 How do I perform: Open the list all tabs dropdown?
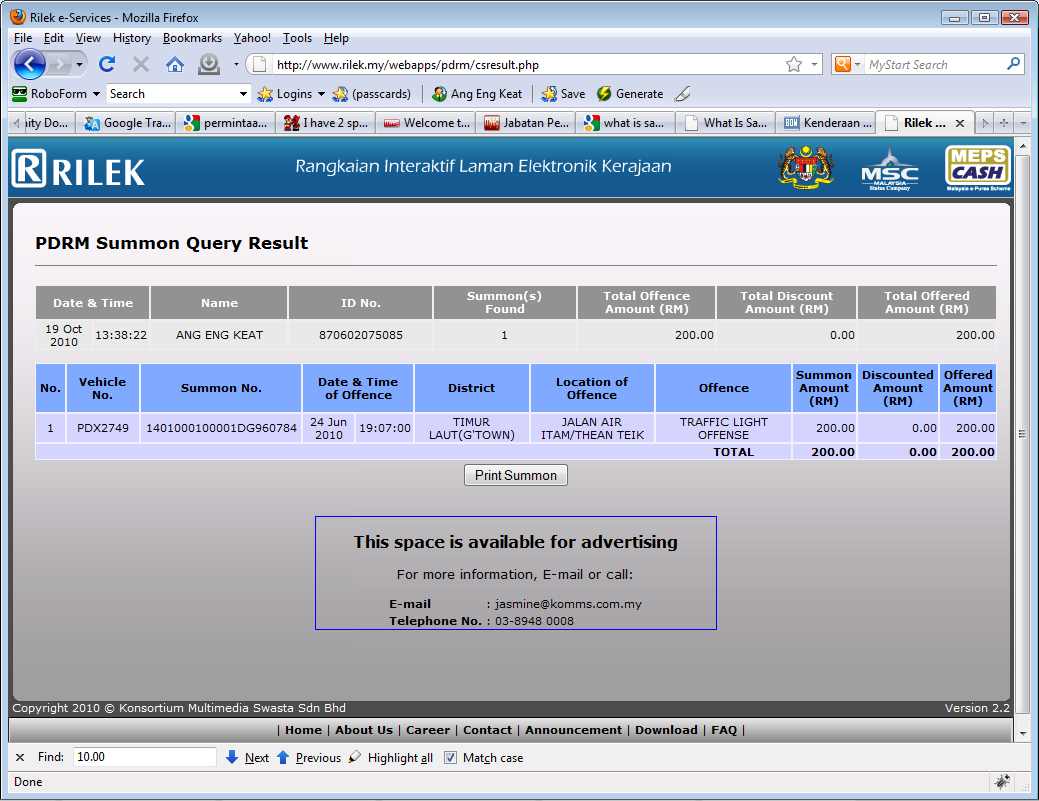(x=1022, y=123)
